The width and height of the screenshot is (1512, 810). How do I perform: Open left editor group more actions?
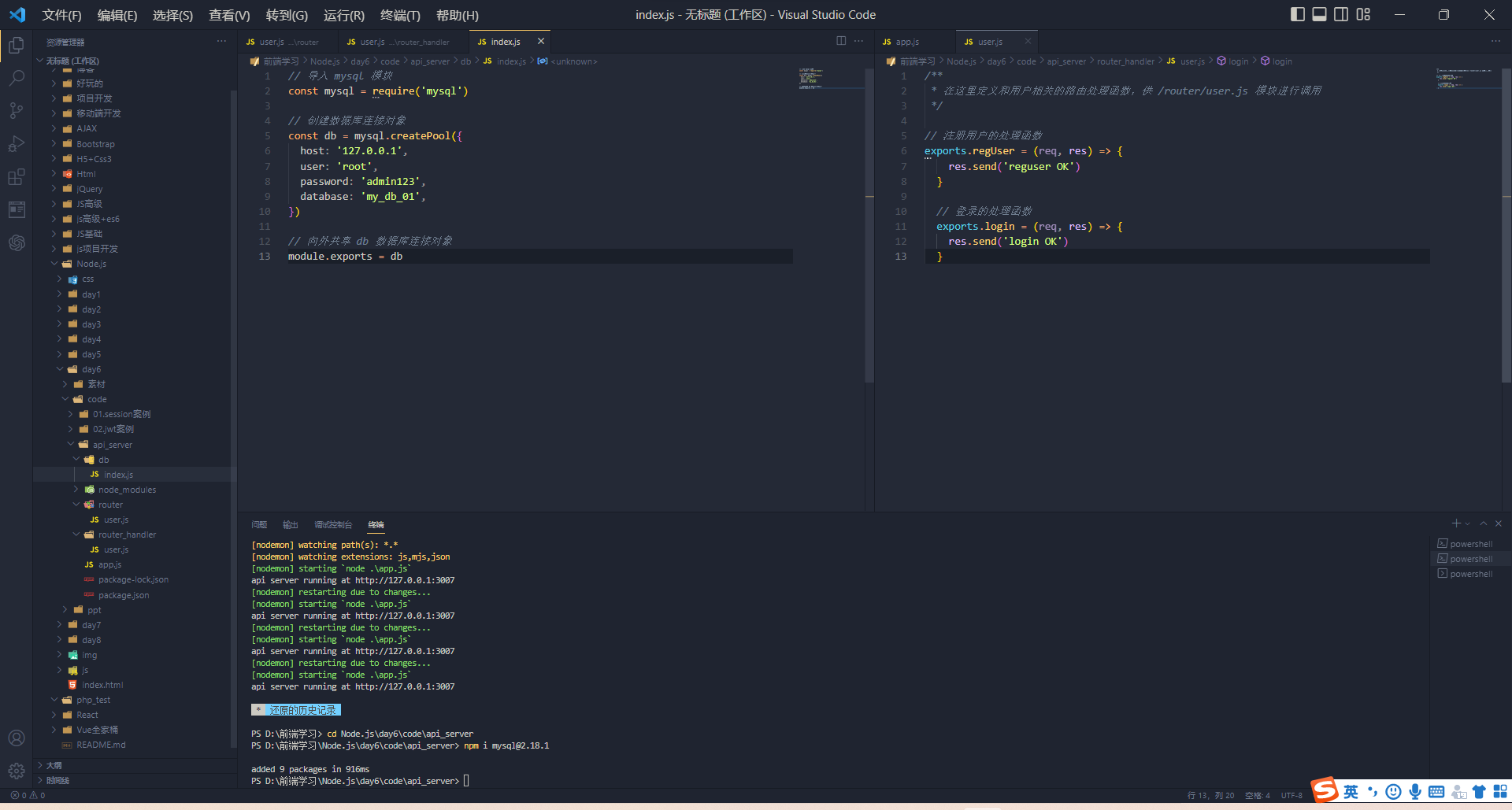point(858,41)
